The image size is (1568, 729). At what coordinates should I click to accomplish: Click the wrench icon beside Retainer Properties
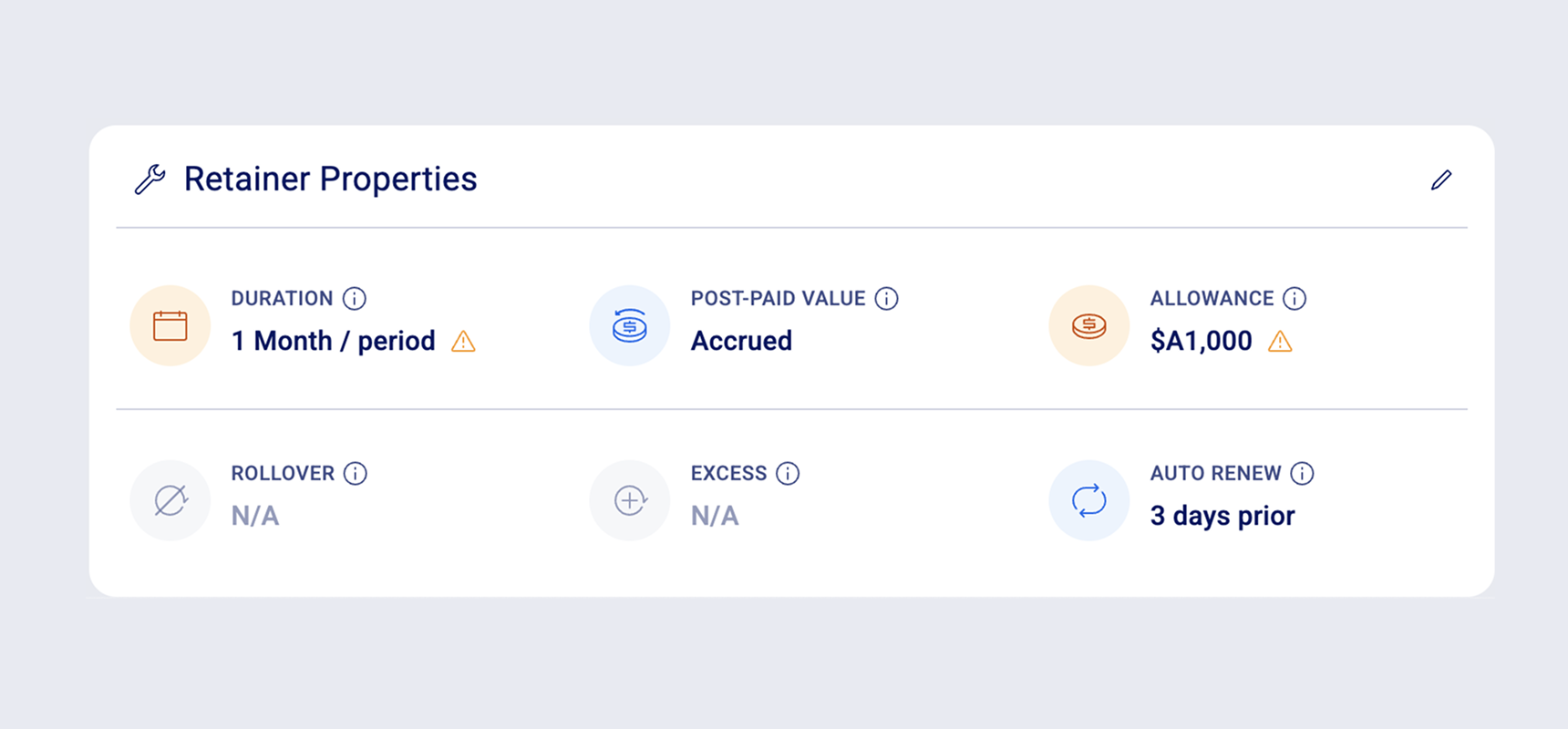click(150, 180)
